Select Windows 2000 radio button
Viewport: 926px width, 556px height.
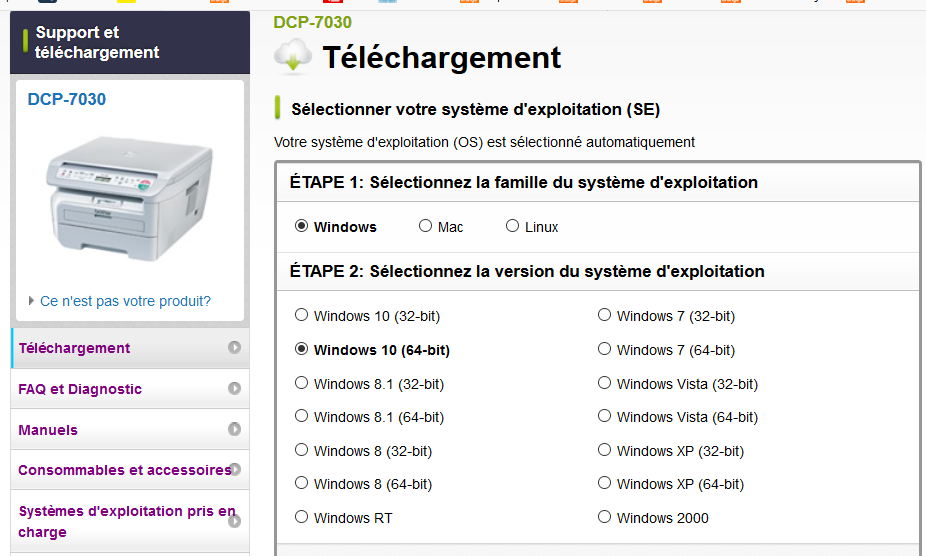(x=605, y=518)
